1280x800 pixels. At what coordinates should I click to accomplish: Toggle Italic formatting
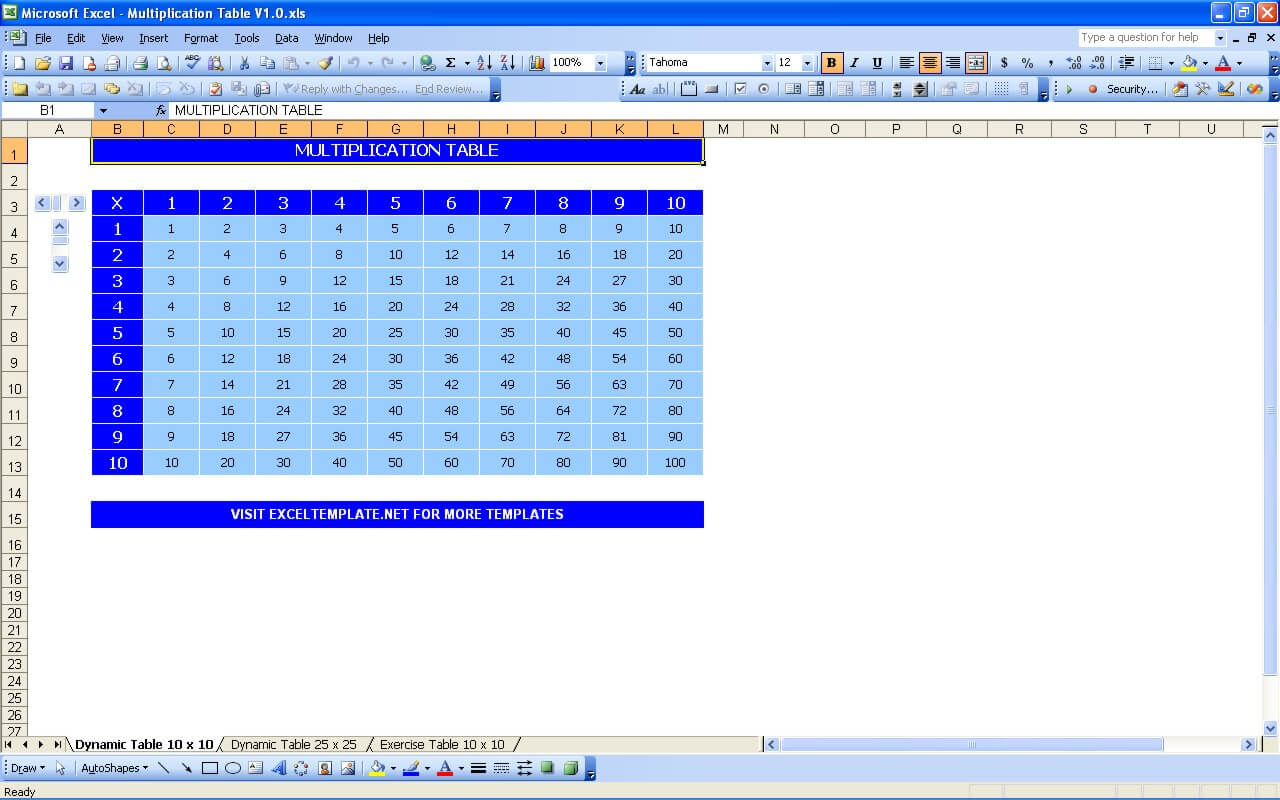pos(854,63)
